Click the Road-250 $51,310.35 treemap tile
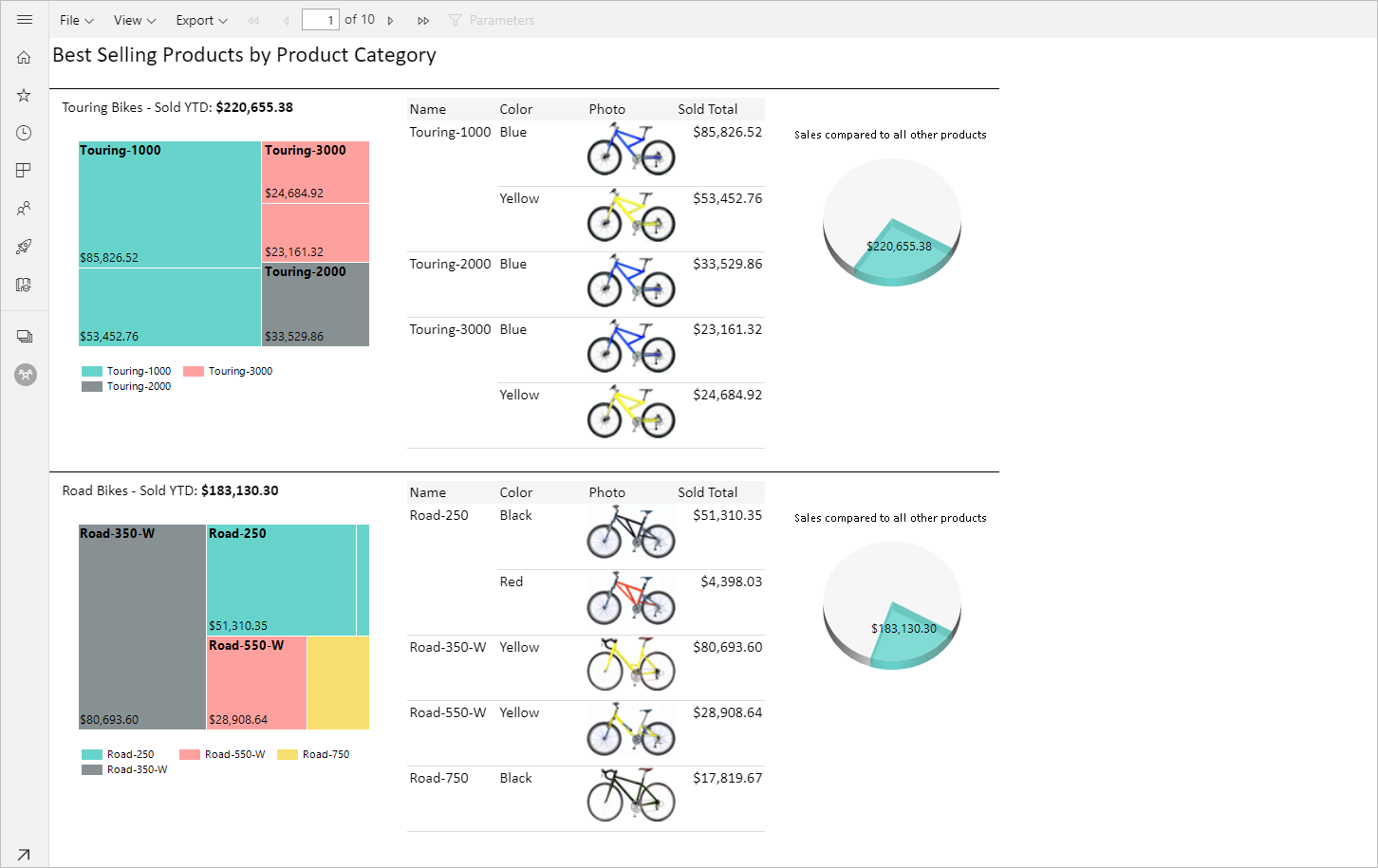1378x868 pixels. point(281,580)
